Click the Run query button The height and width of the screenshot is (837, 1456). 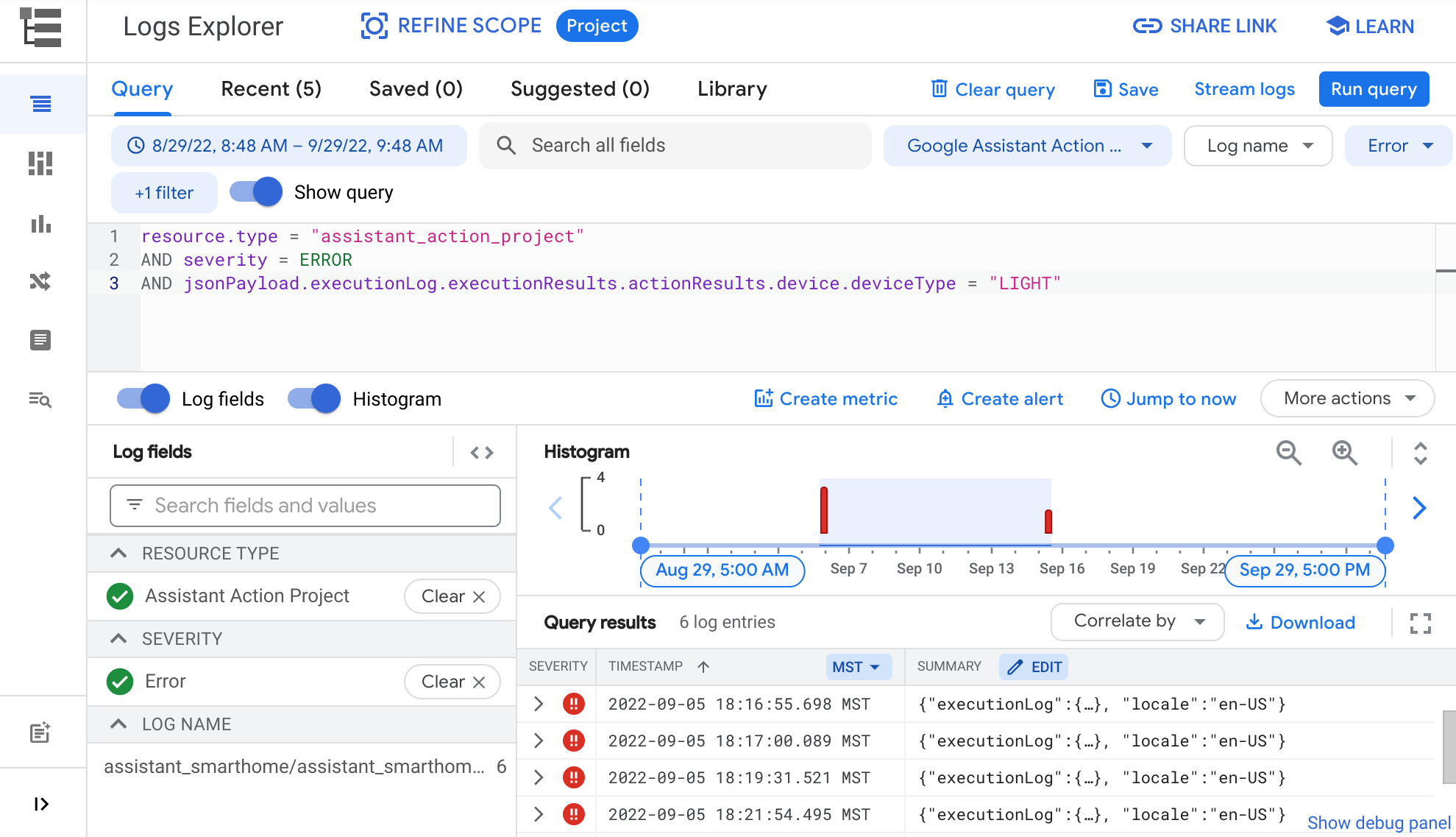[x=1374, y=90]
